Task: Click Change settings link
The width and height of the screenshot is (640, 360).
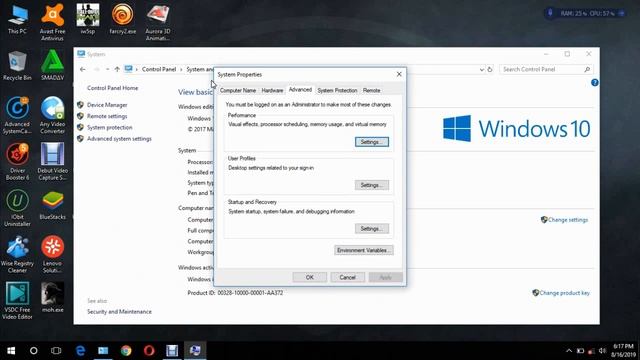Action: tap(568, 220)
